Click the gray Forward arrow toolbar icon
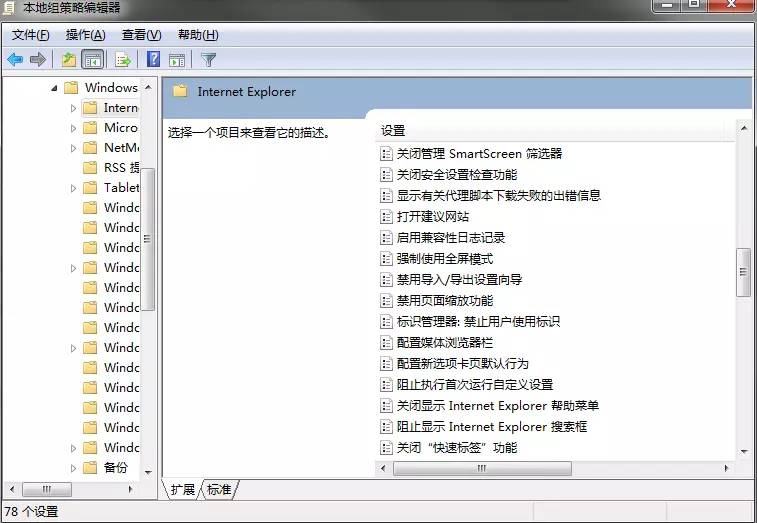Image resolution: width=757 pixels, height=523 pixels. [38, 60]
